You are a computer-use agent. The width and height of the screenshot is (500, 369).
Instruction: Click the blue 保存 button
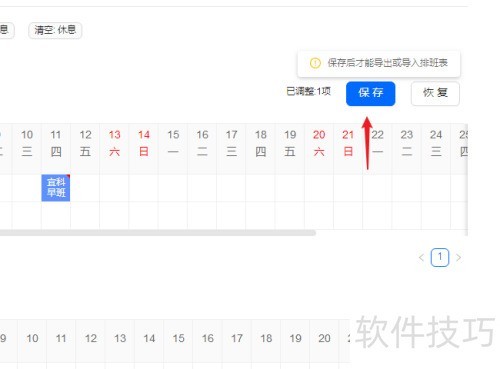click(370, 93)
